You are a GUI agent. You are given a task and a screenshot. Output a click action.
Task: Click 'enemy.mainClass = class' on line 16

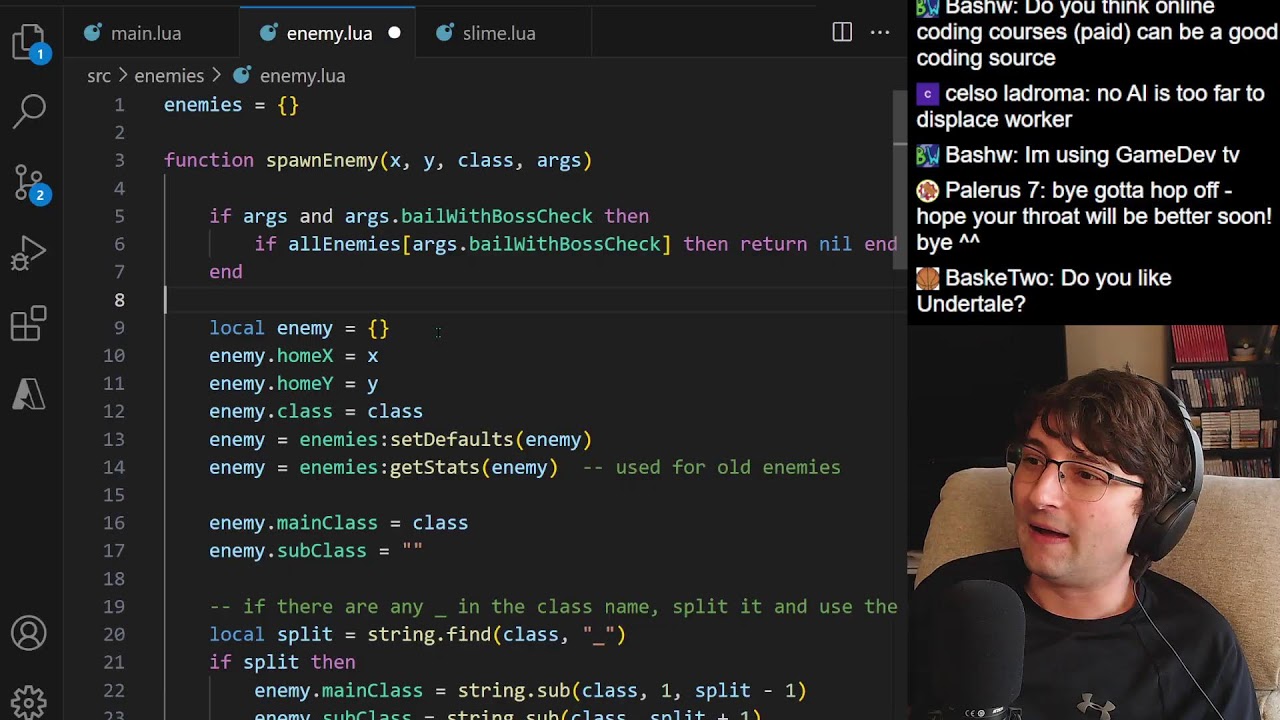[338, 523]
